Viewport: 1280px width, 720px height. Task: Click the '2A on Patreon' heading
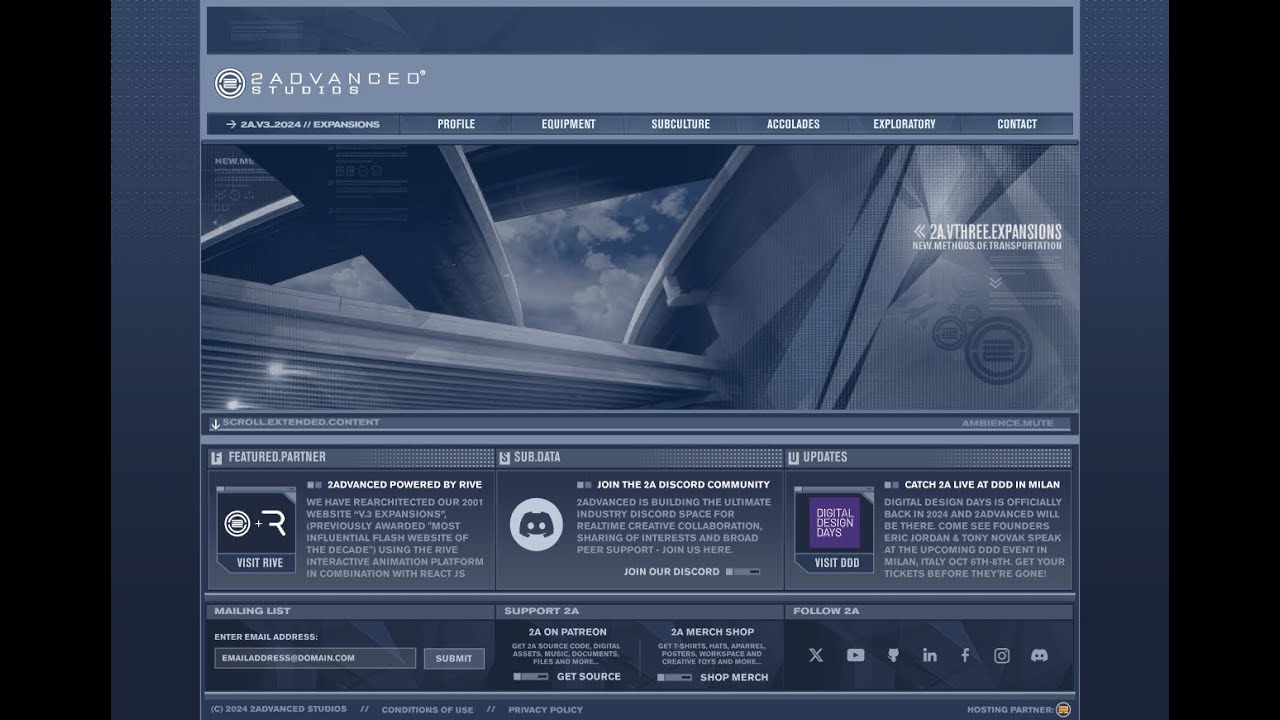click(567, 632)
